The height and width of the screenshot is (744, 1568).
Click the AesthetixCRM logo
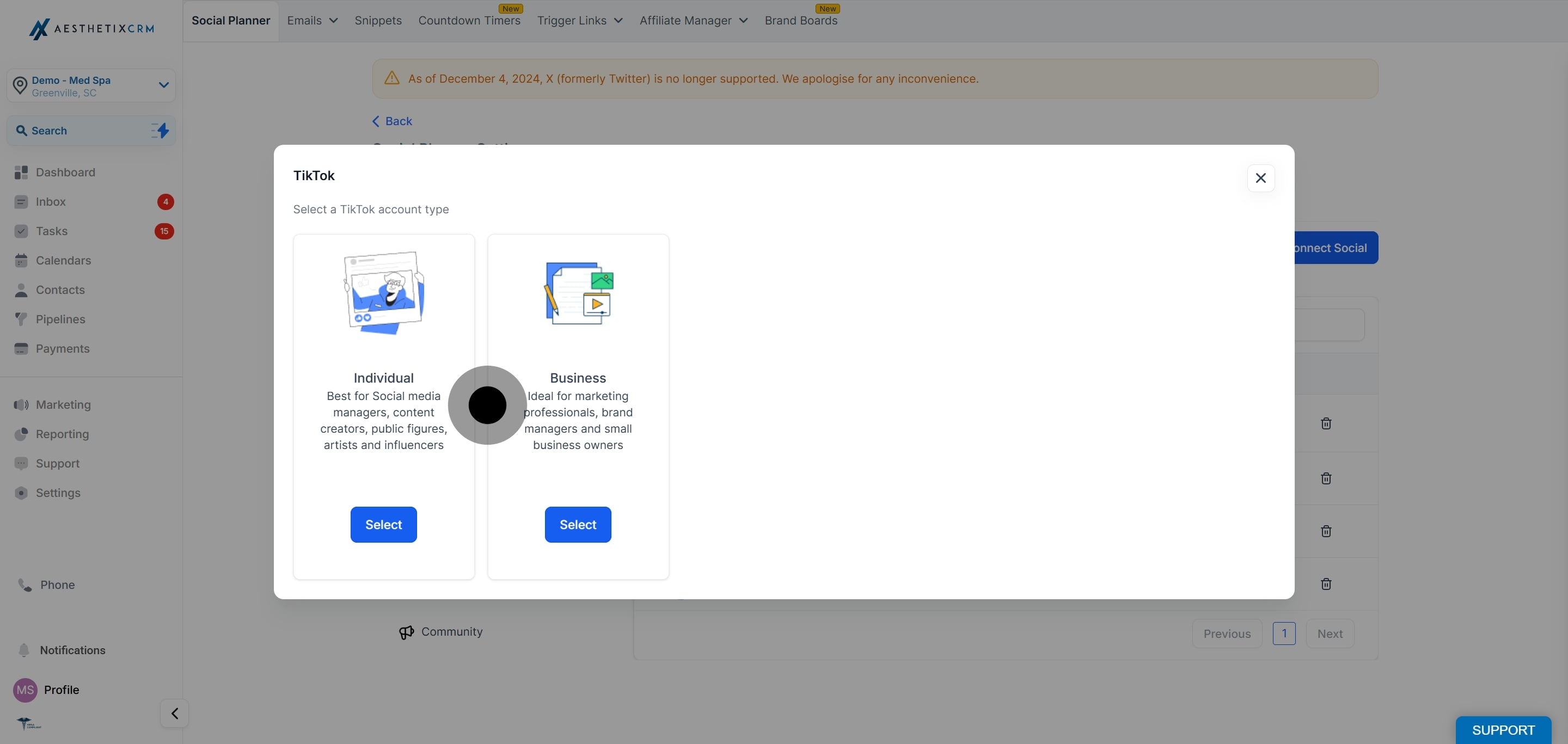[91, 29]
